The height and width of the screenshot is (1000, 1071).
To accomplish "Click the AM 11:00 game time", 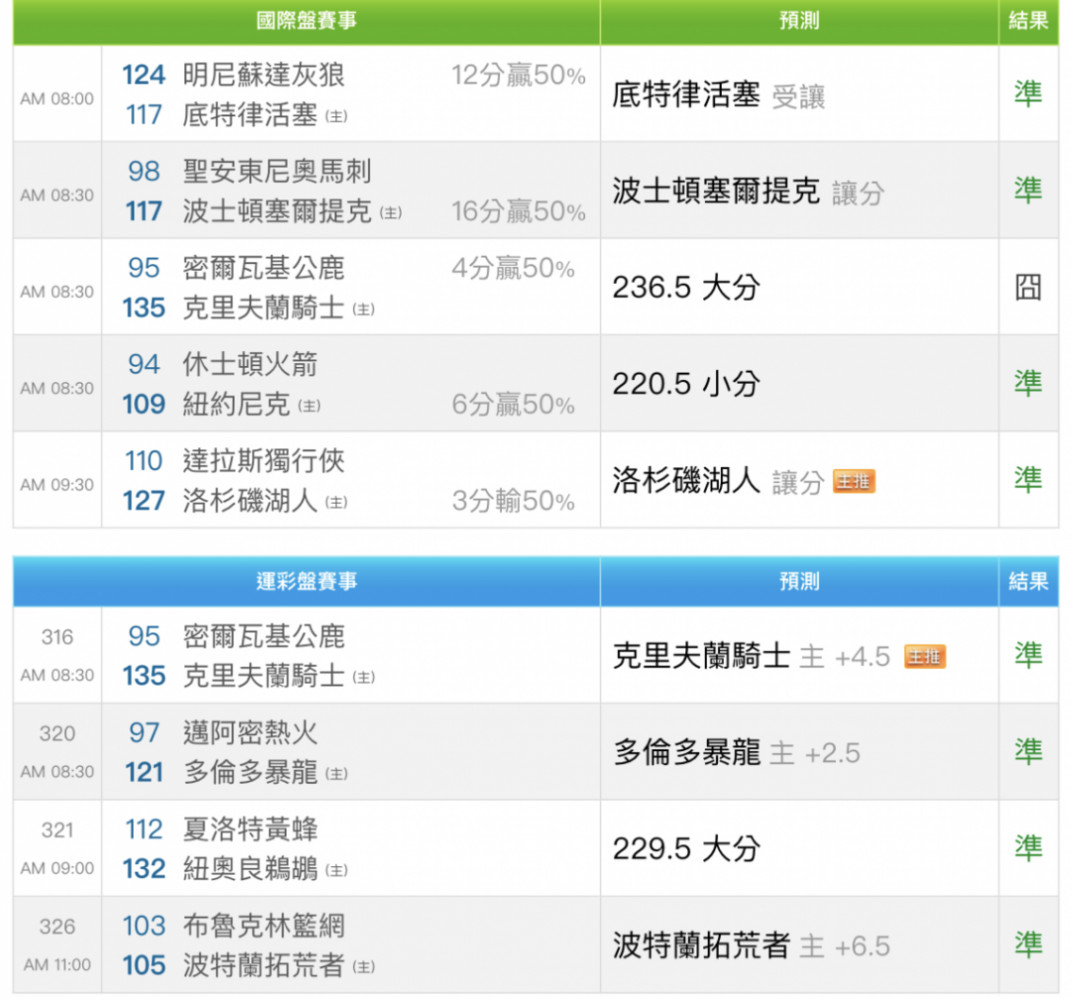I will [x=57, y=965].
